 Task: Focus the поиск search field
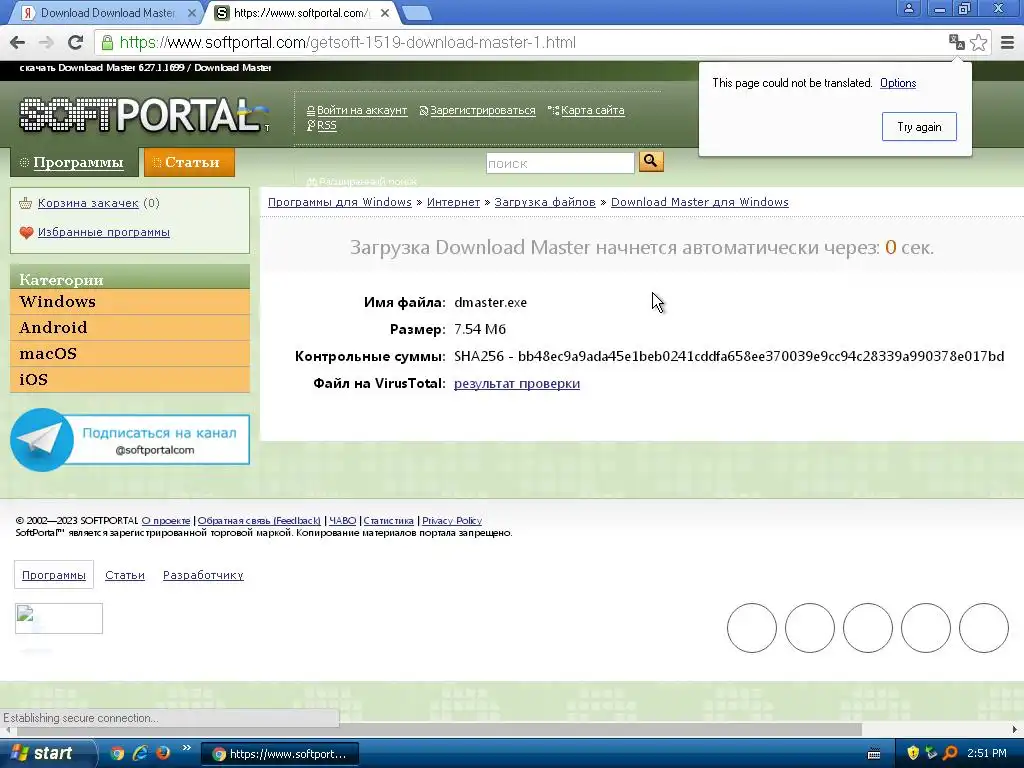(560, 163)
